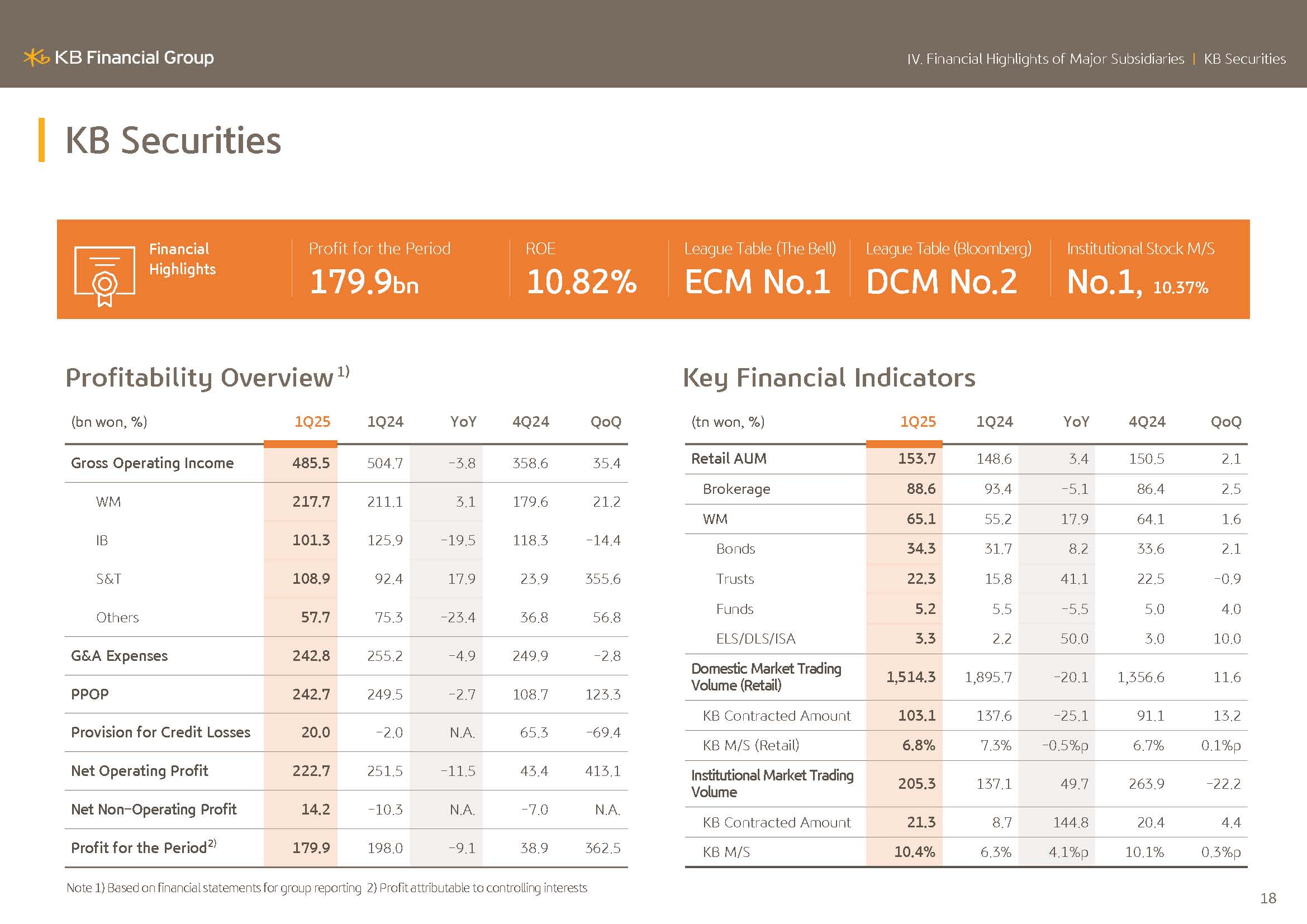Click the ROE 10.82% figure
This screenshot has width=1307, height=924.
581,282
